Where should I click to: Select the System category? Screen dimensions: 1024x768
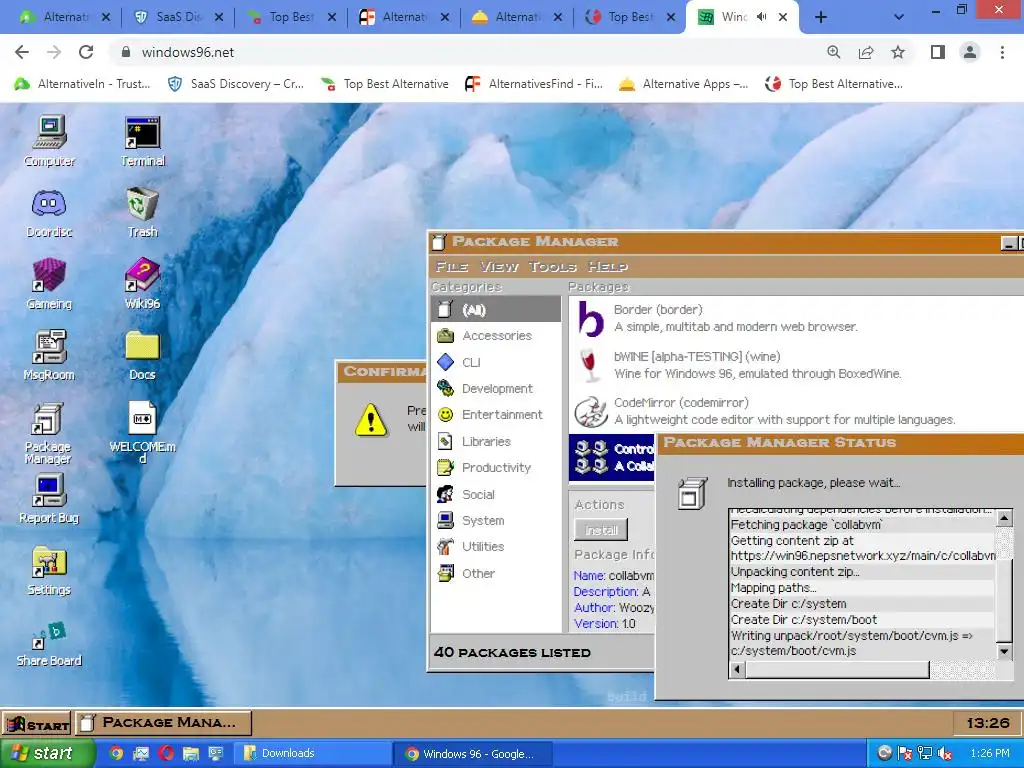(x=496, y=520)
